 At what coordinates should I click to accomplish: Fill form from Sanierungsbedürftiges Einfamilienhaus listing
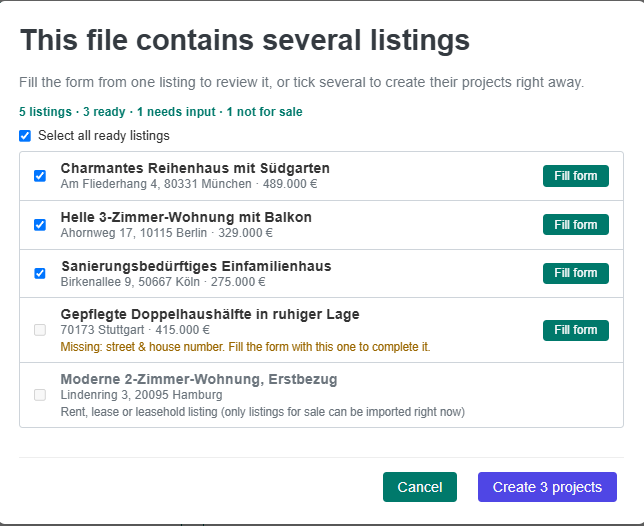(x=575, y=273)
